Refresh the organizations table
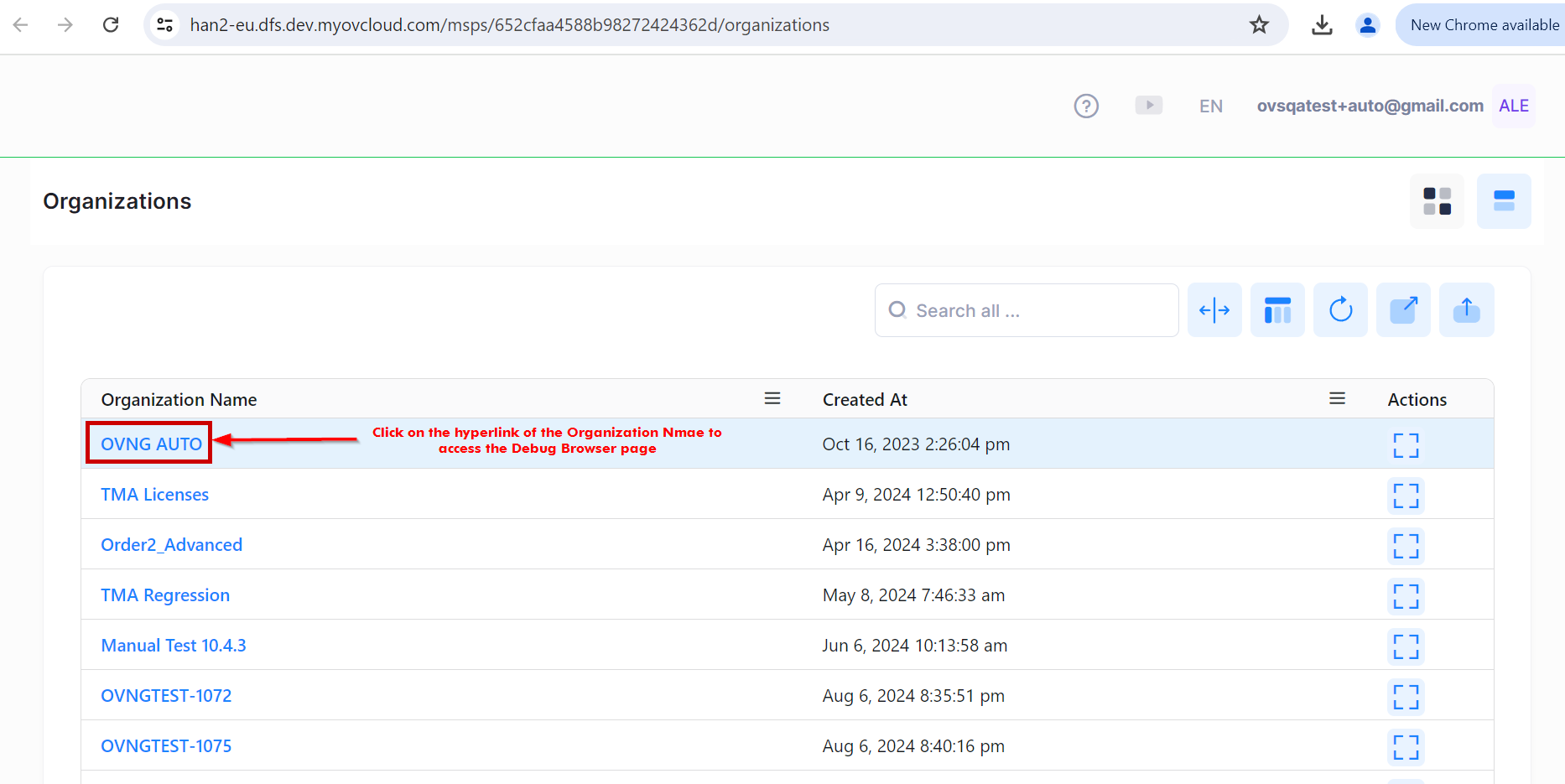The image size is (1565, 784). [1340, 309]
